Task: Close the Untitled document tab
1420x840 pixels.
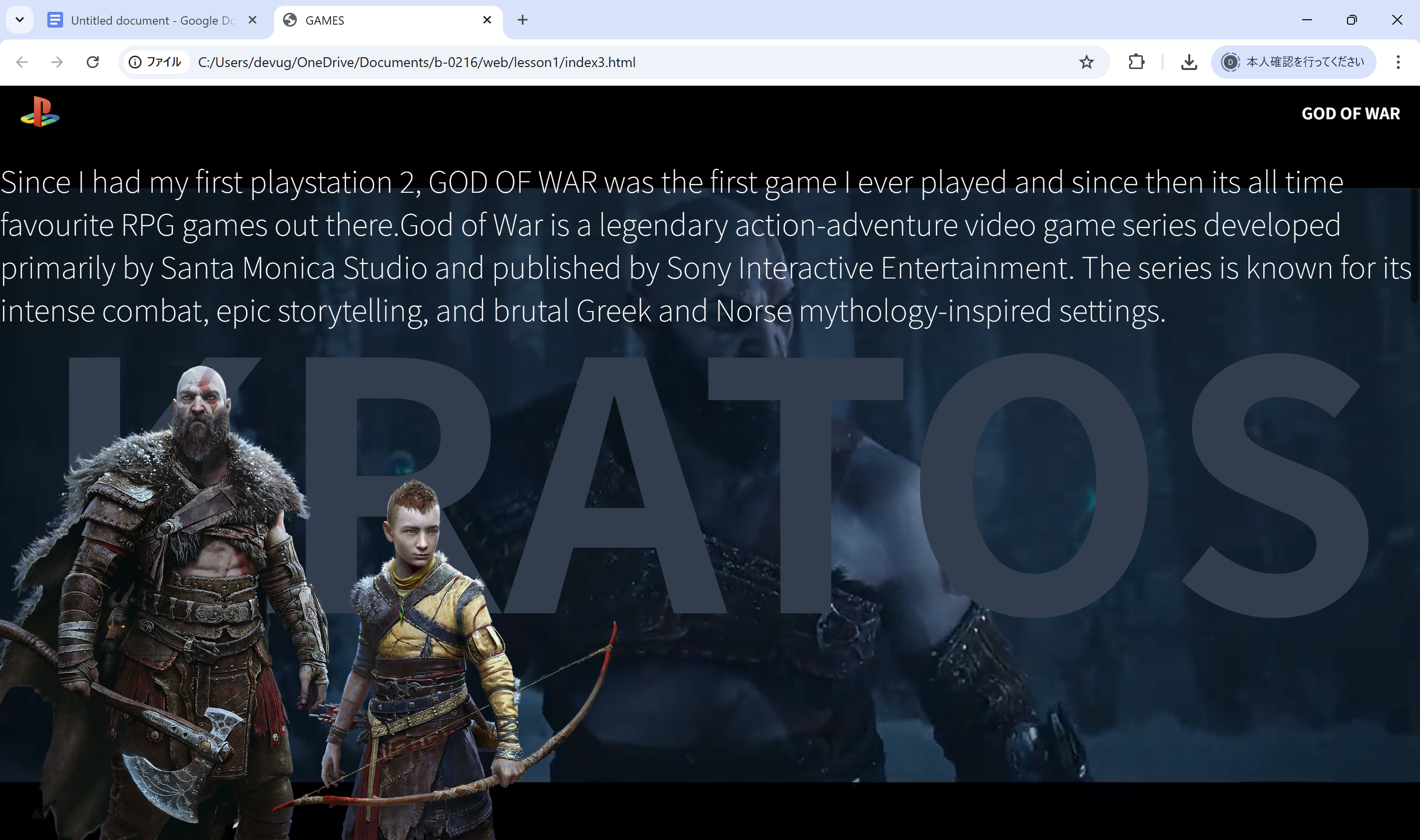Action: 252,20
